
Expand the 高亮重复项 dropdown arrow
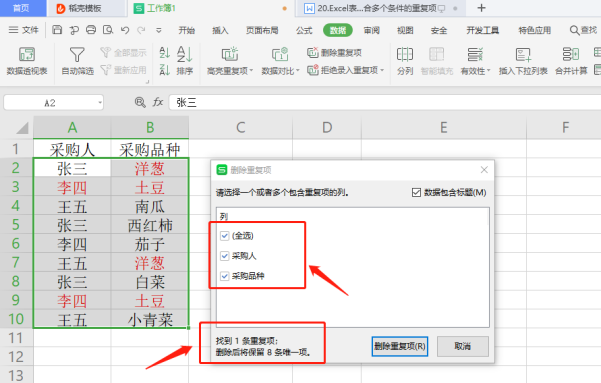coord(251,71)
